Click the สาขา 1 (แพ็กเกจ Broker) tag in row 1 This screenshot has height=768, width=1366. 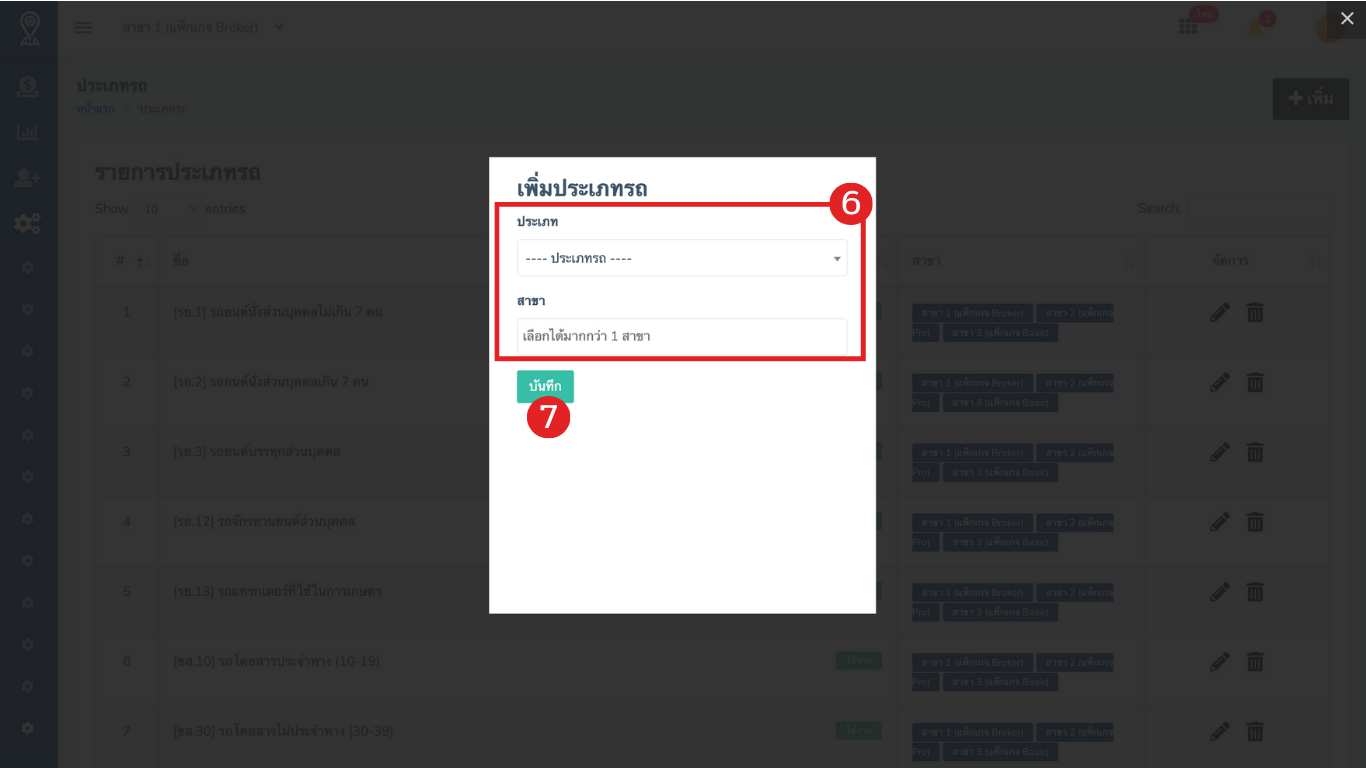click(972, 313)
